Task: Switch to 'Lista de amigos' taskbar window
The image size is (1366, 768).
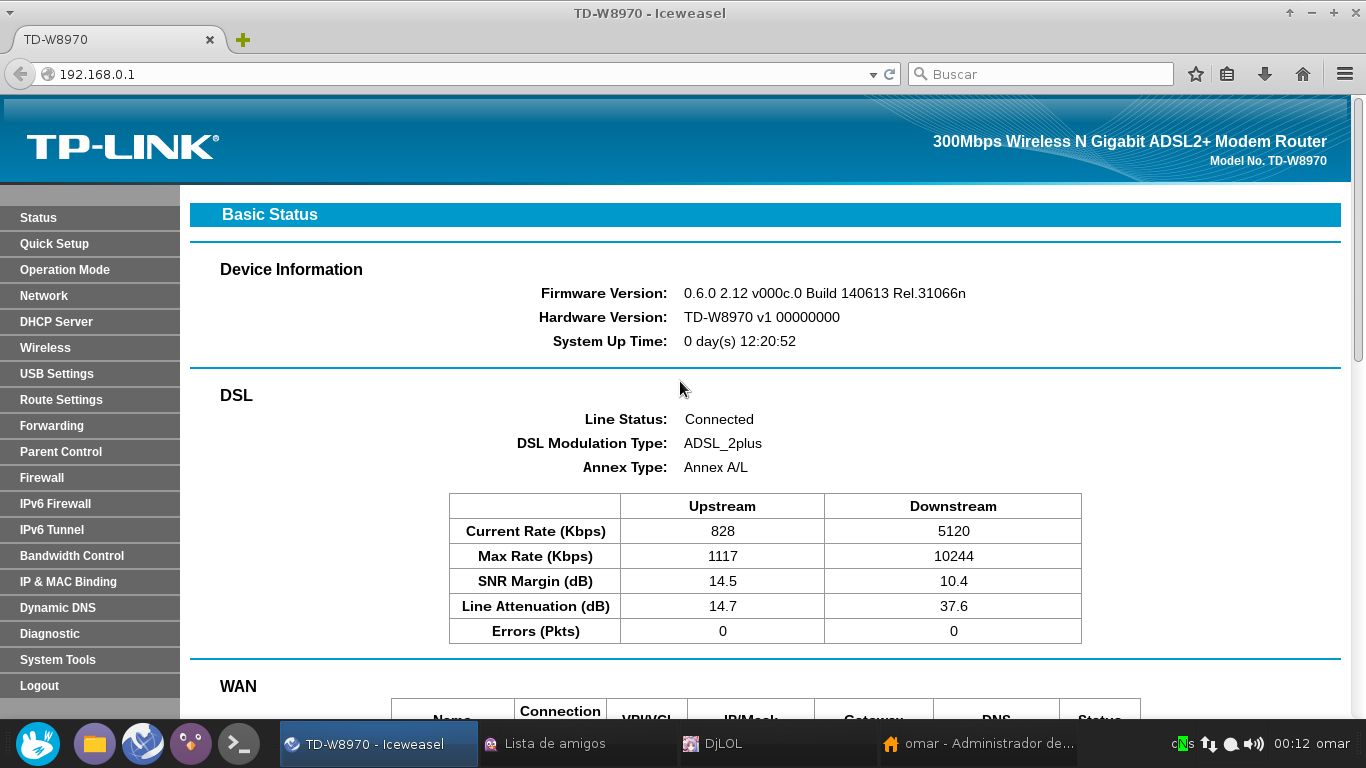Action: point(578,744)
